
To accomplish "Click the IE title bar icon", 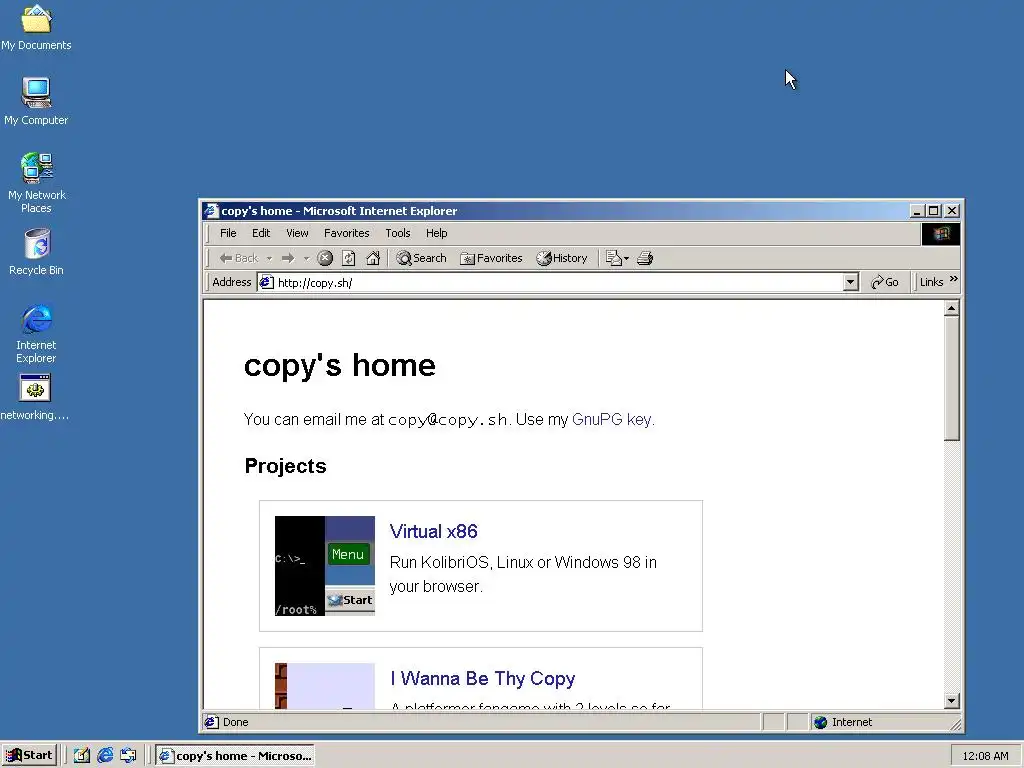I will point(211,211).
